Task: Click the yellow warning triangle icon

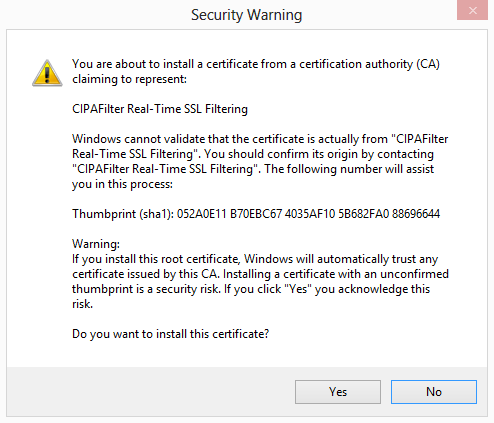Action: 47,73
